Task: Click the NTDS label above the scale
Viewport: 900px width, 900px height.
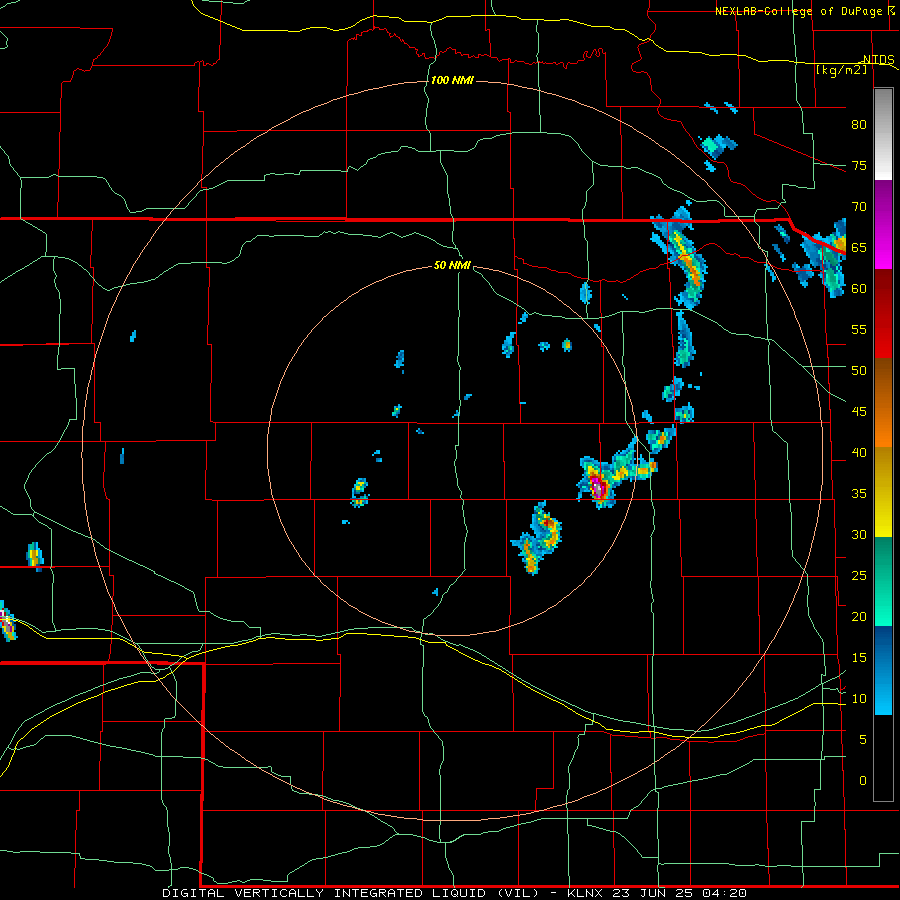Action: pyautogui.click(x=879, y=59)
